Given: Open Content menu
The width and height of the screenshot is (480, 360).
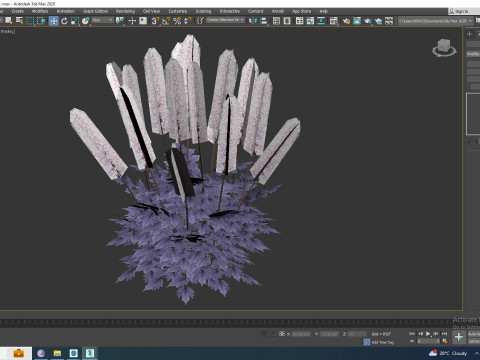Looking at the screenshot, I should click(256, 11).
